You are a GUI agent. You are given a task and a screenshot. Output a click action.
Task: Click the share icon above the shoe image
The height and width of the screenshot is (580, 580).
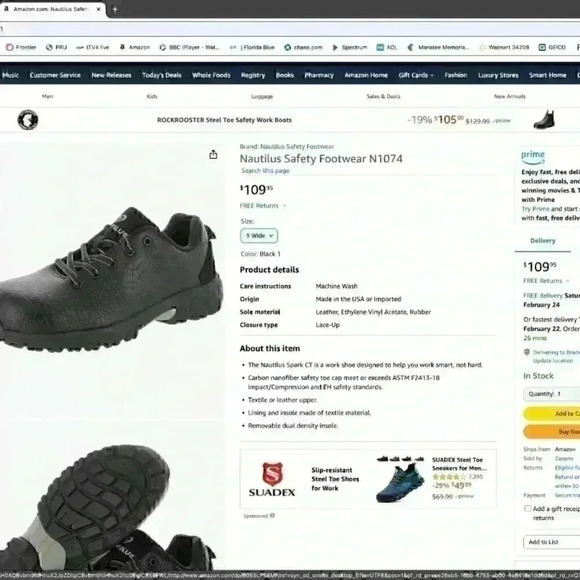click(213, 154)
